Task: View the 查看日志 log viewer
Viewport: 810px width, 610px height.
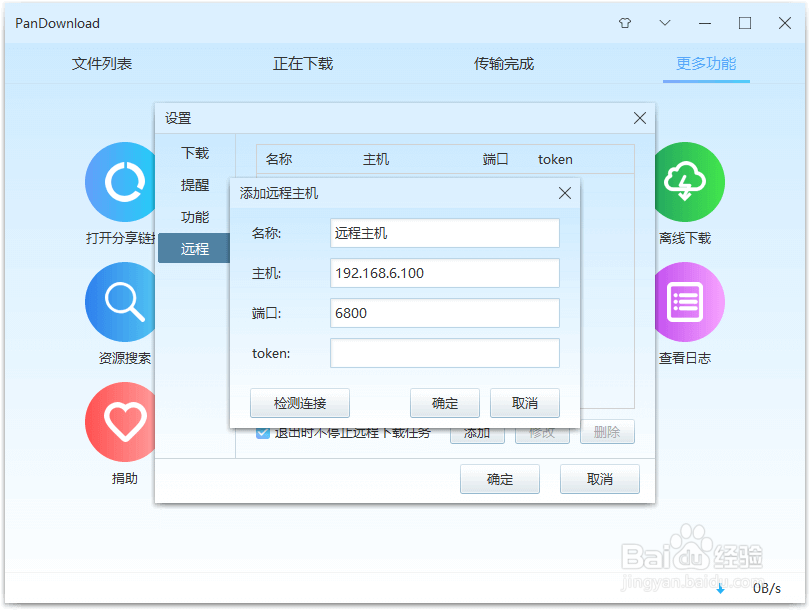Action: point(688,302)
